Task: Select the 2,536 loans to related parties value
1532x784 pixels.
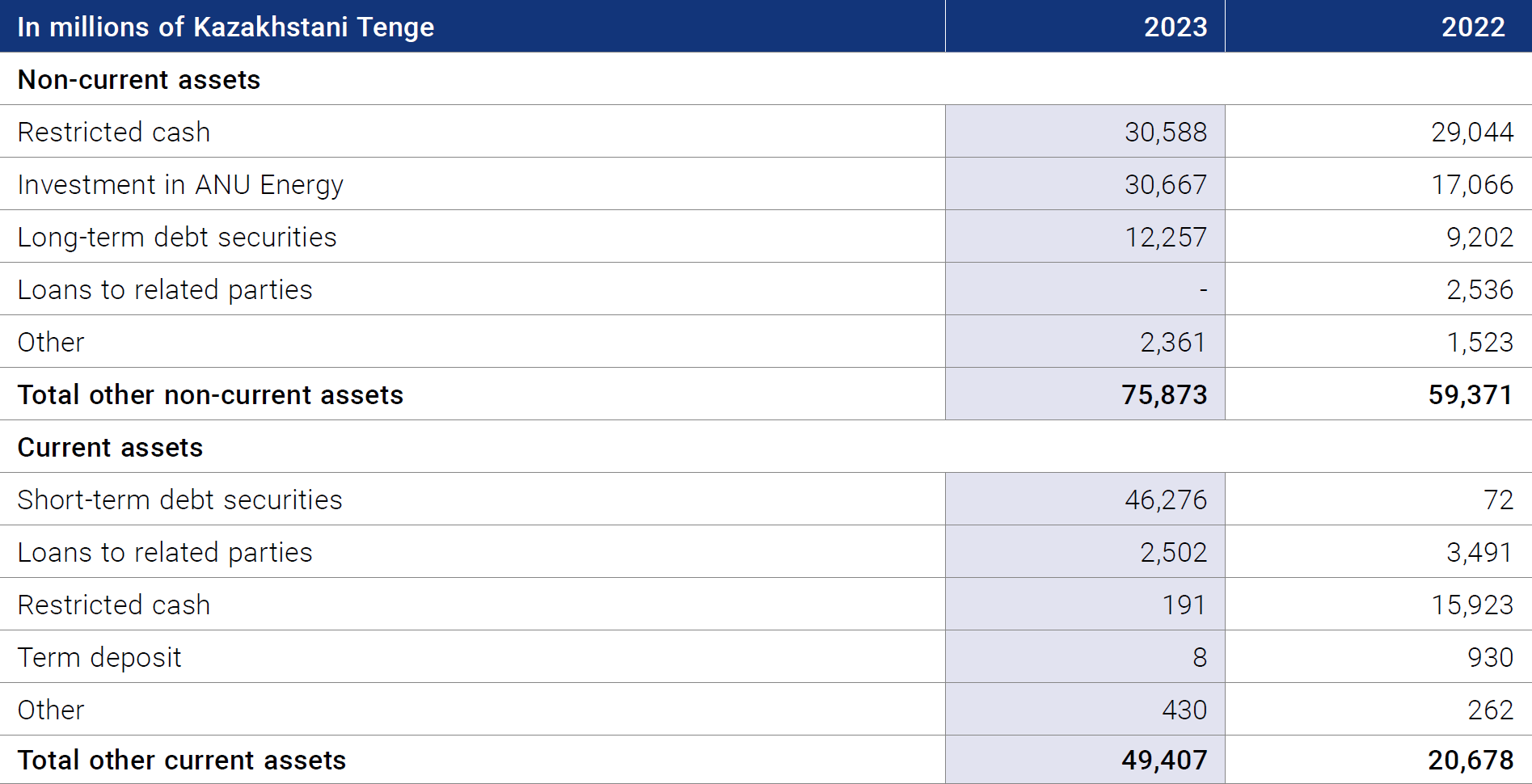Action: coord(1479,289)
